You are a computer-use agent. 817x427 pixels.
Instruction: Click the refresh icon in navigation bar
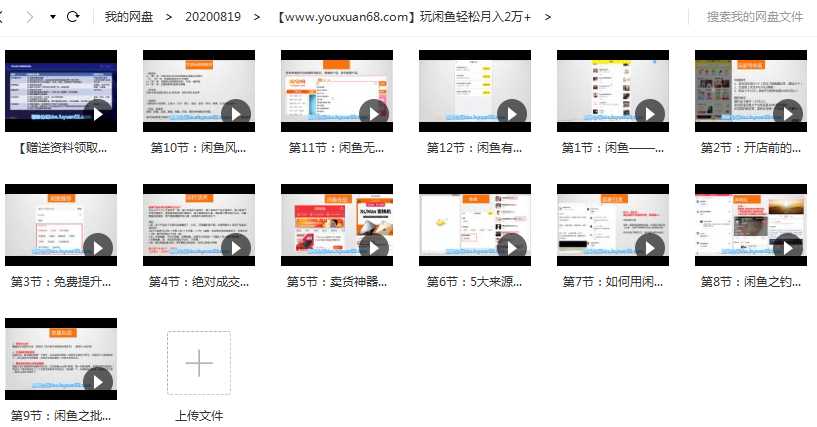[73, 17]
